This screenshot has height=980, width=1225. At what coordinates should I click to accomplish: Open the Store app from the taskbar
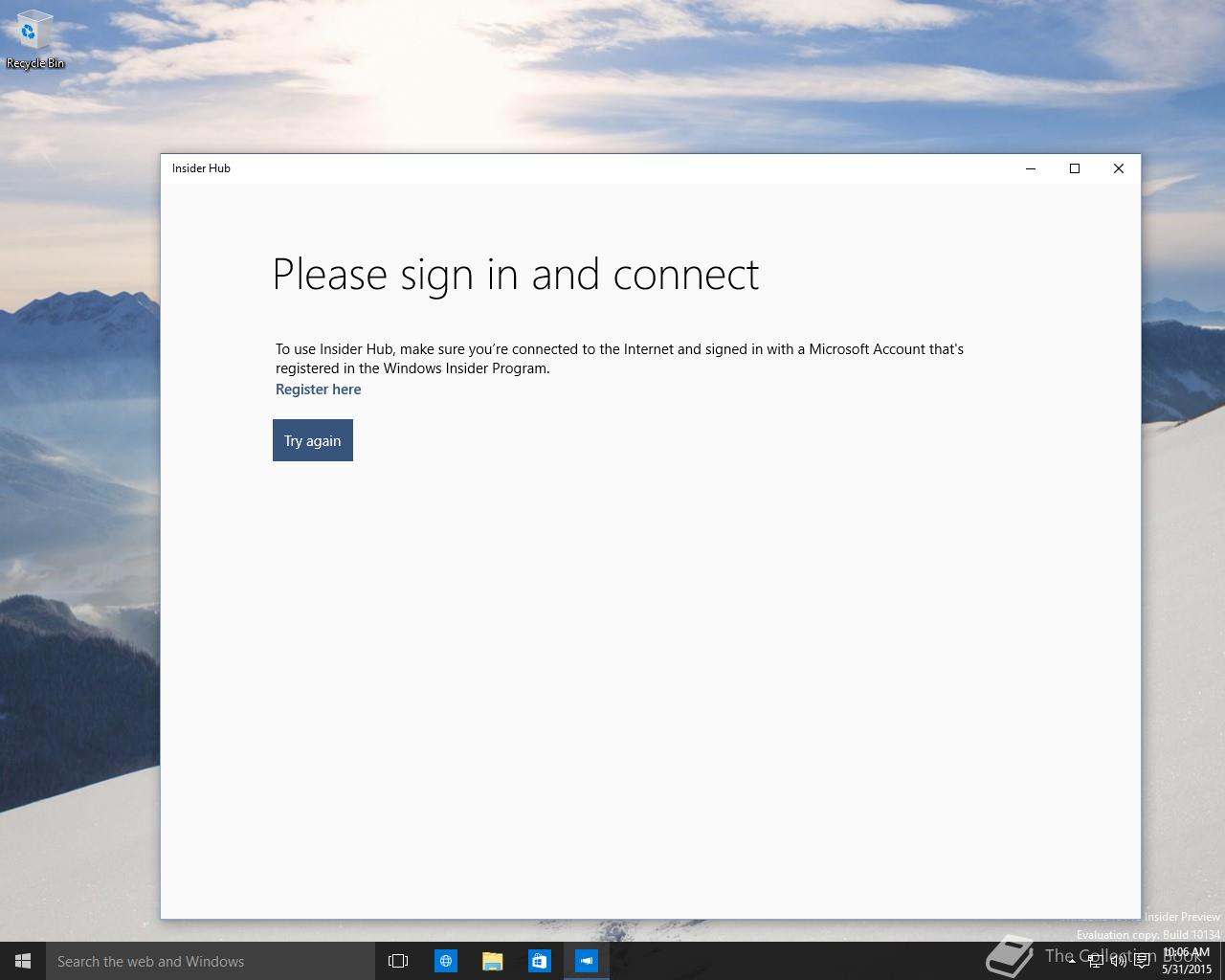(540, 961)
